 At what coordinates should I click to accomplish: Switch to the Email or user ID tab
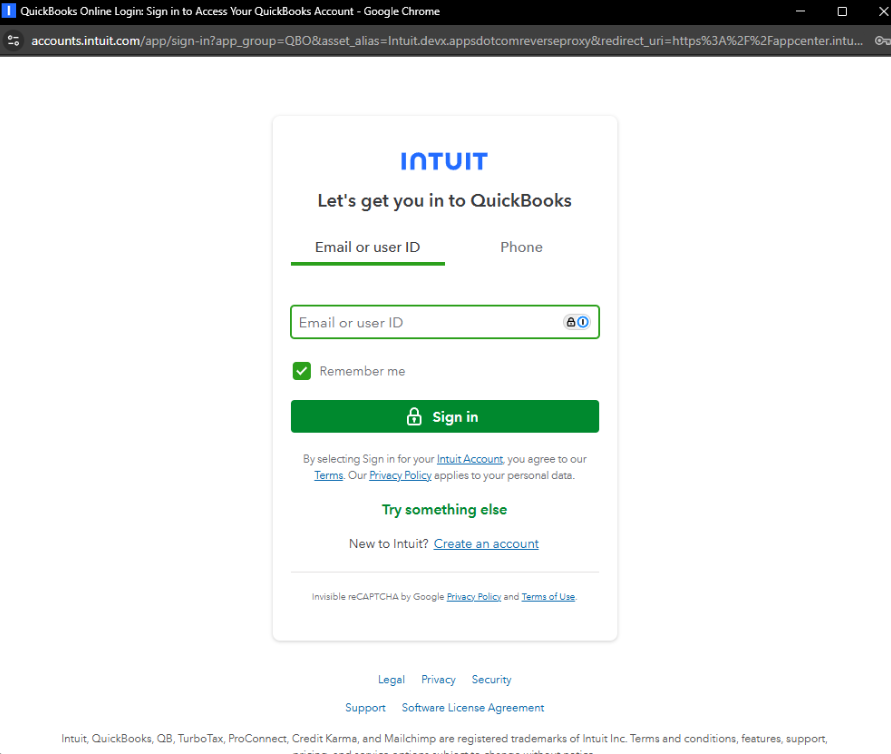point(368,247)
